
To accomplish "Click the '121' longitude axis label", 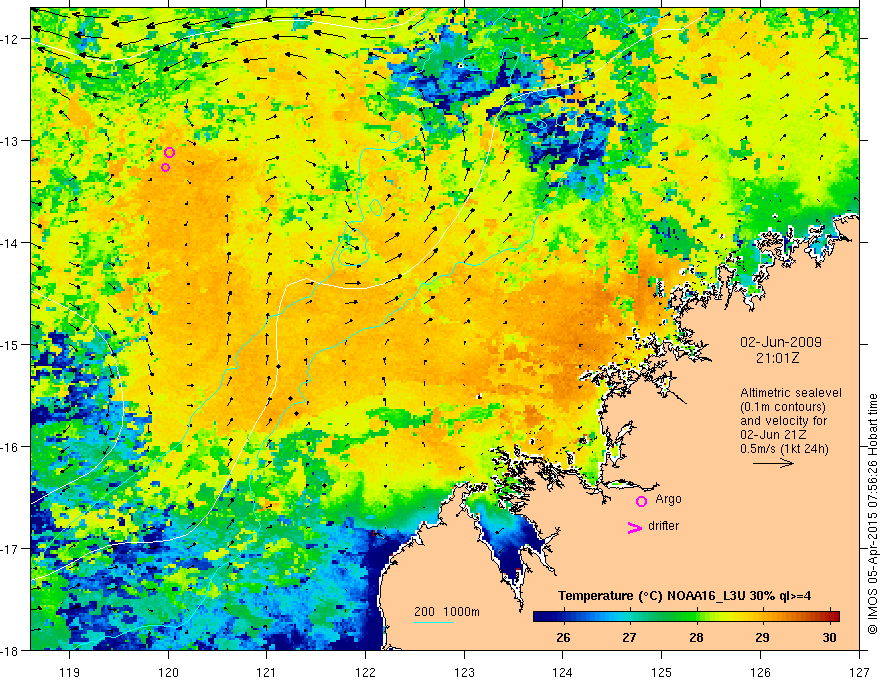I will (x=267, y=672).
